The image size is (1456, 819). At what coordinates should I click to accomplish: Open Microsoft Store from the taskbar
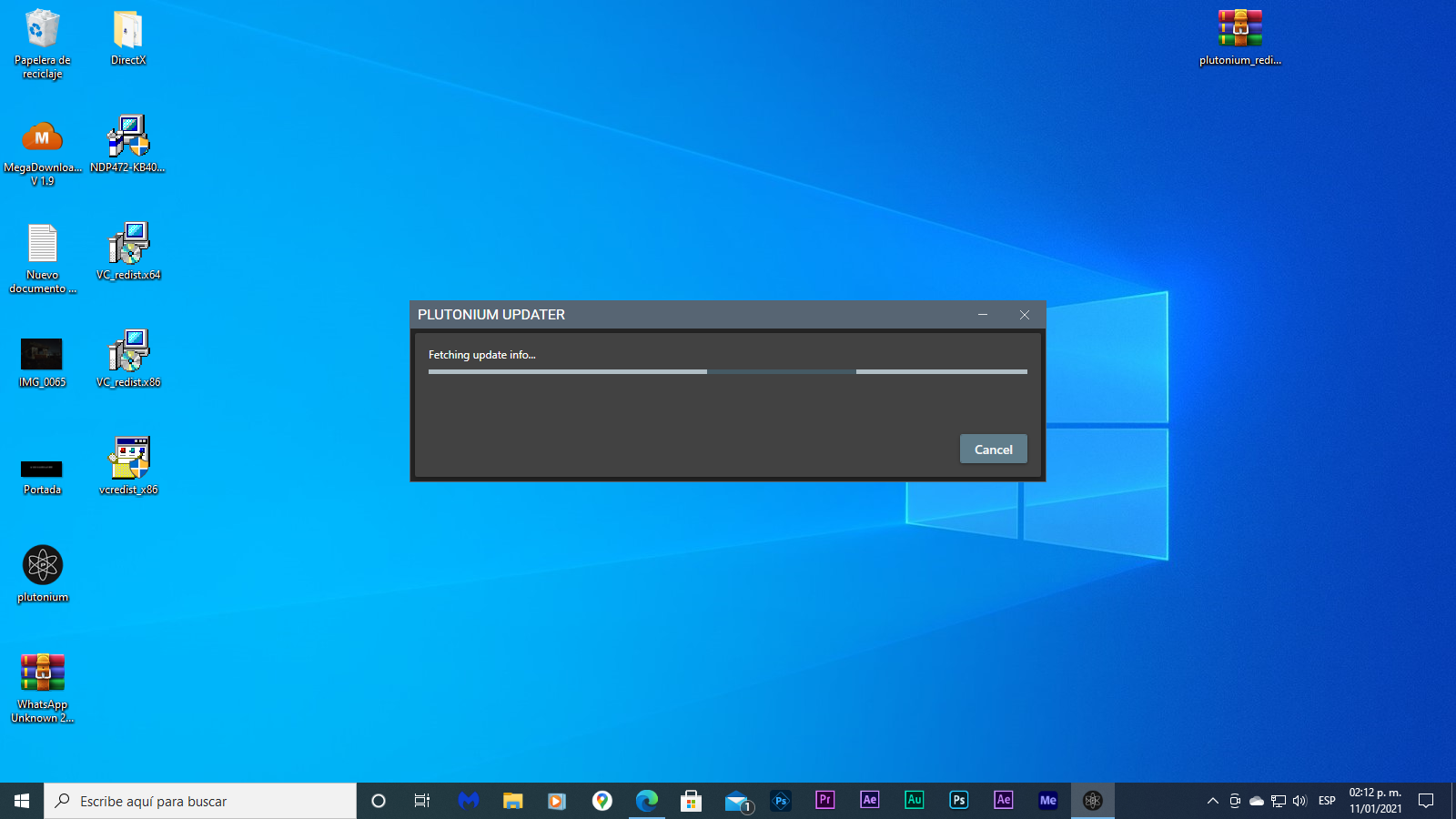click(x=691, y=801)
